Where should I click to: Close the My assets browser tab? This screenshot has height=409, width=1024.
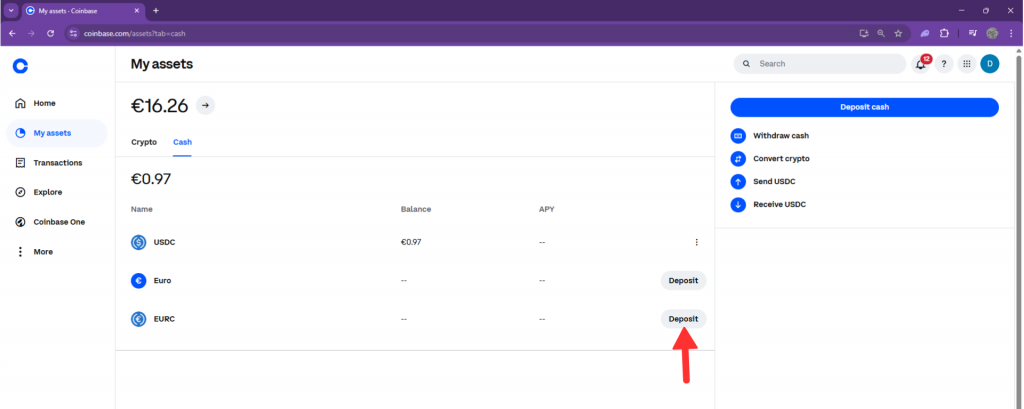pyautogui.click(x=136, y=11)
